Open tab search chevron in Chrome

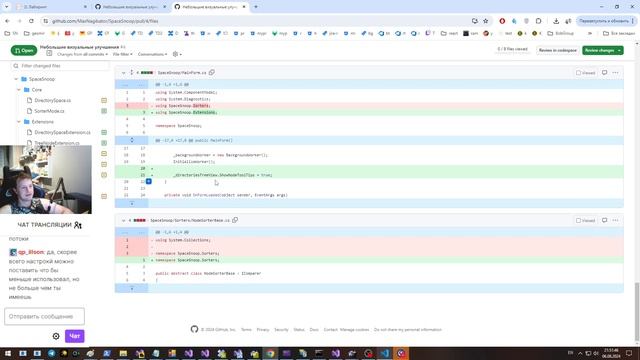[x=7, y=7]
